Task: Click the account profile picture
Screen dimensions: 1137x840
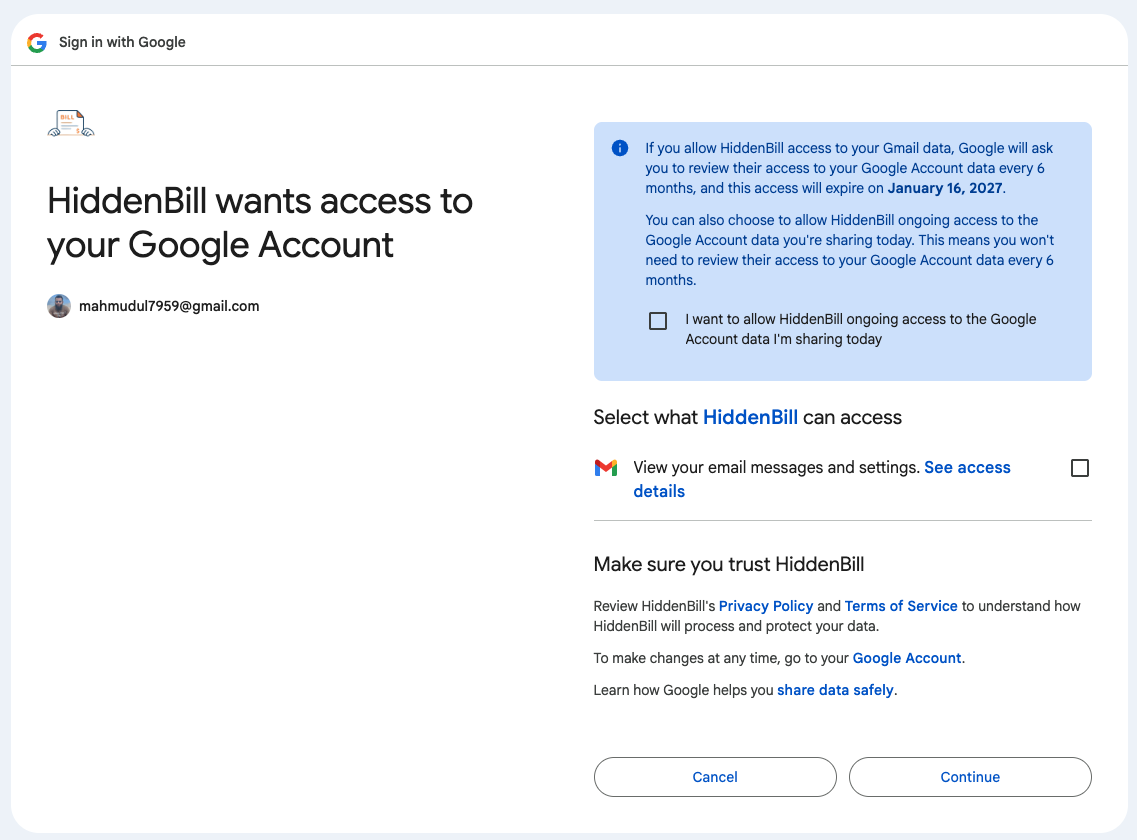Action: 59,306
